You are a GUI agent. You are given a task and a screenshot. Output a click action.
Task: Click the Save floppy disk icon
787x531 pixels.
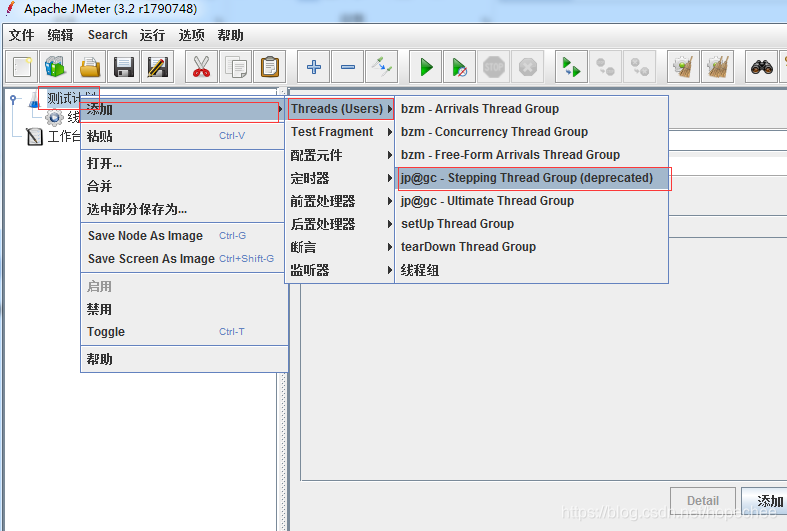[x=123, y=67]
